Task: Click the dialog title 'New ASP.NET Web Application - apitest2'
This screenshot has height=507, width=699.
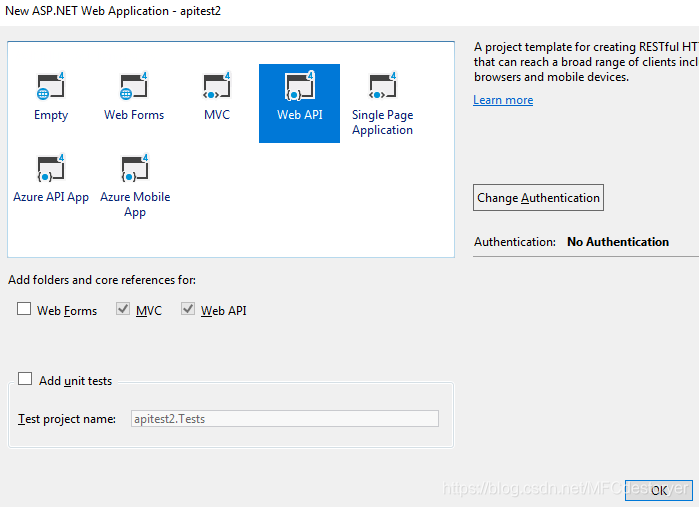Action: (x=113, y=11)
